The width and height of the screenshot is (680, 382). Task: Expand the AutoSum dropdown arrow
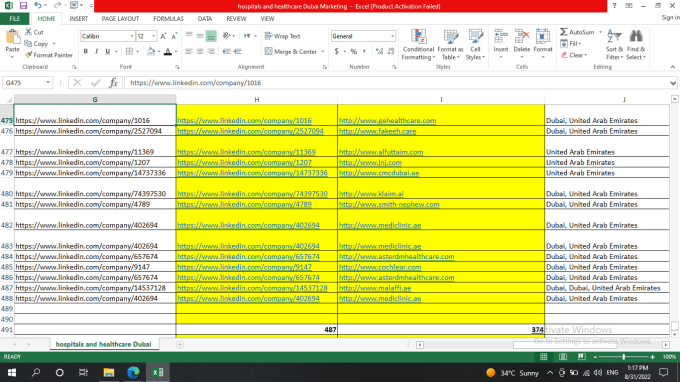pos(600,32)
